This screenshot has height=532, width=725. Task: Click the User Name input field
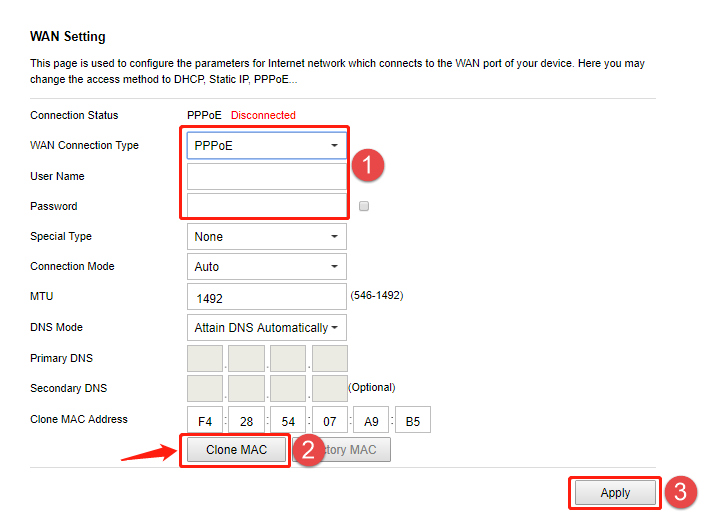coord(266,177)
